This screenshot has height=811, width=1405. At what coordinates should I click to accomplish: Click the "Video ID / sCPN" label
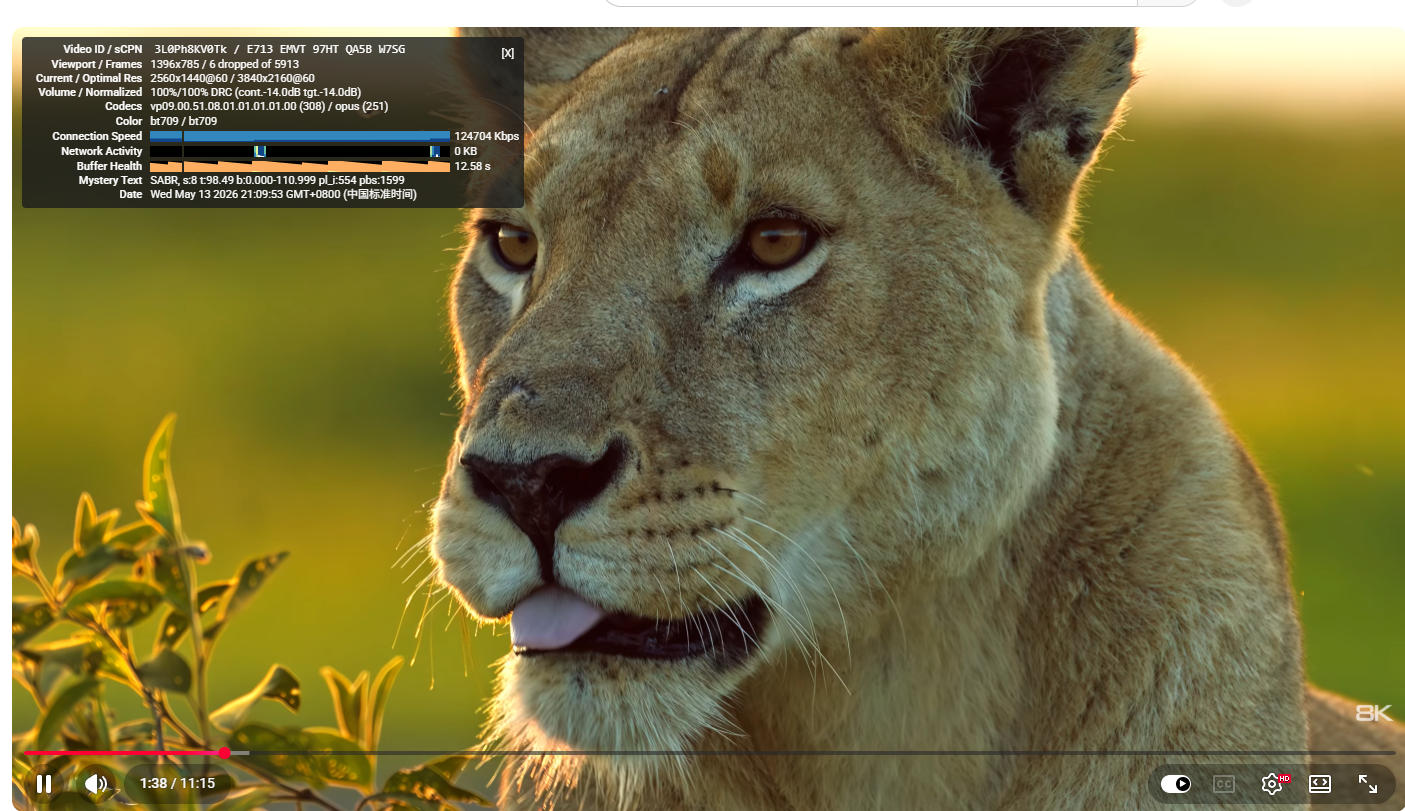tap(102, 49)
